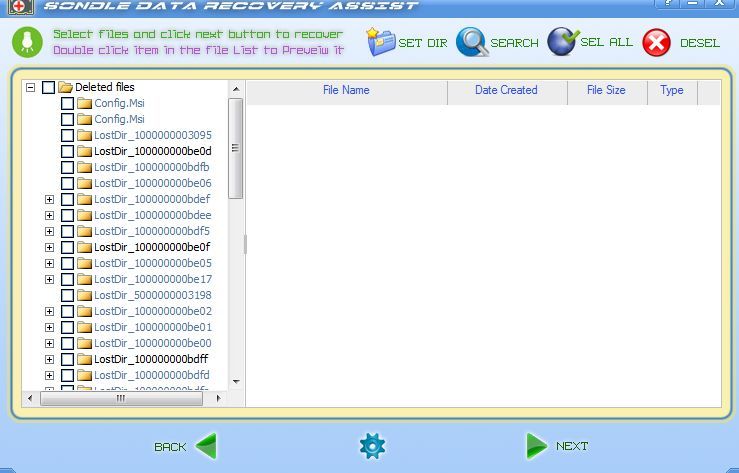Expand the LostDir_100000000be17 folder
This screenshot has height=473, width=739.
pyautogui.click(x=49, y=279)
